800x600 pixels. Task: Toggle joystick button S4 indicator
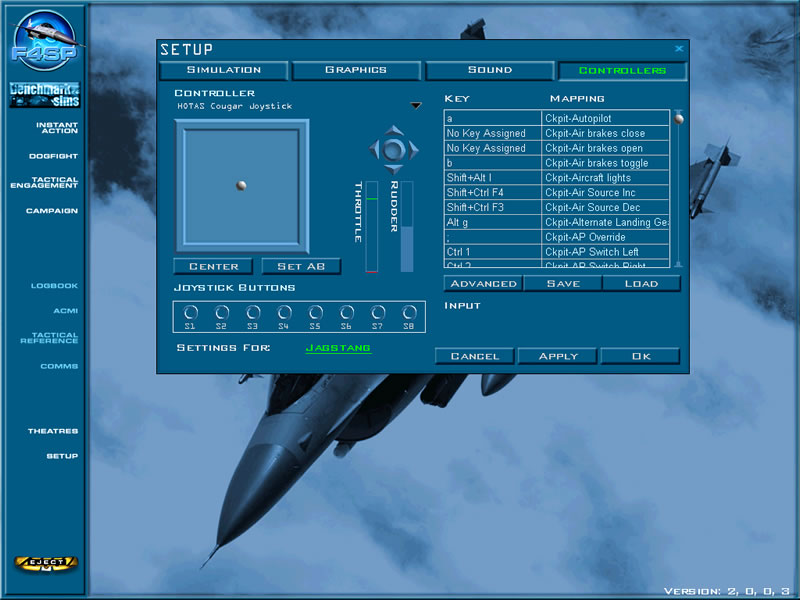(x=284, y=313)
